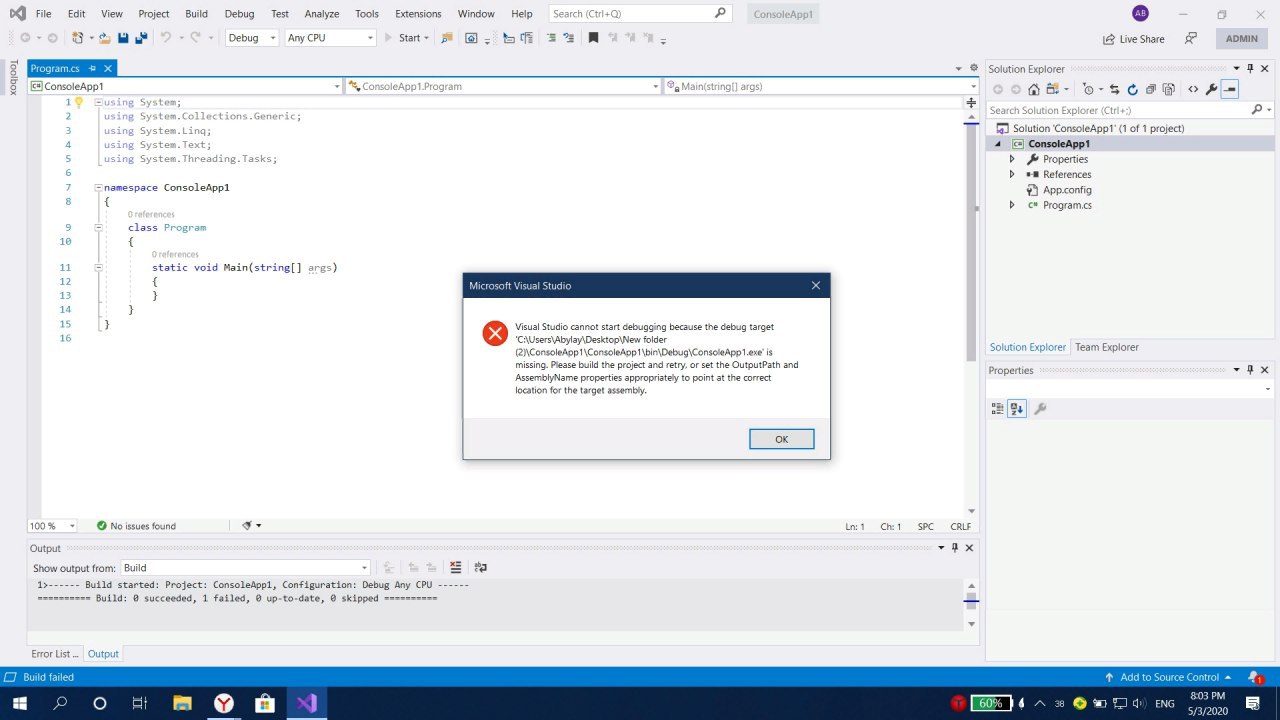1280x720 pixels.
Task: Click the Pending Changes Filter clock icon
Action: (x=1089, y=89)
